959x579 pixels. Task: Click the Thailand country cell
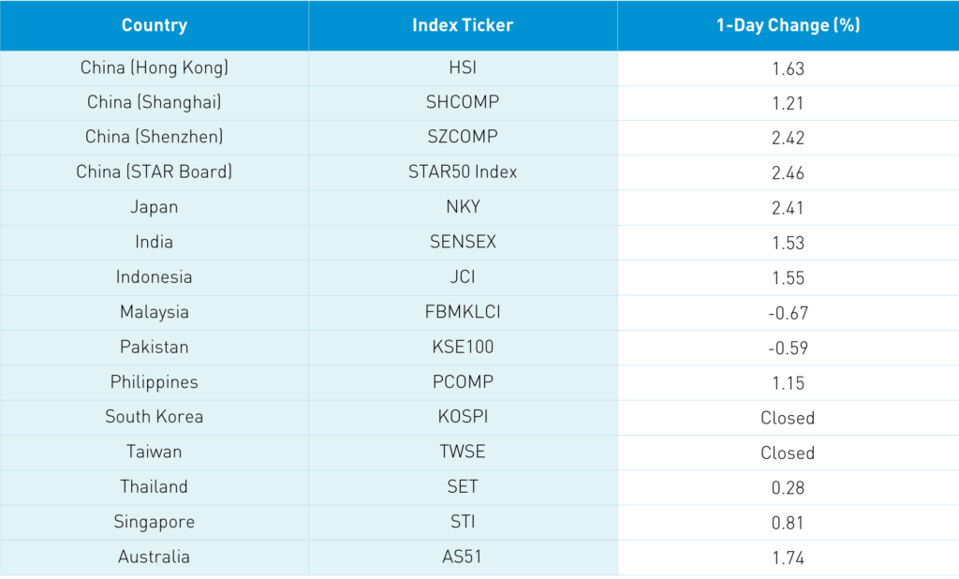click(154, 487)
